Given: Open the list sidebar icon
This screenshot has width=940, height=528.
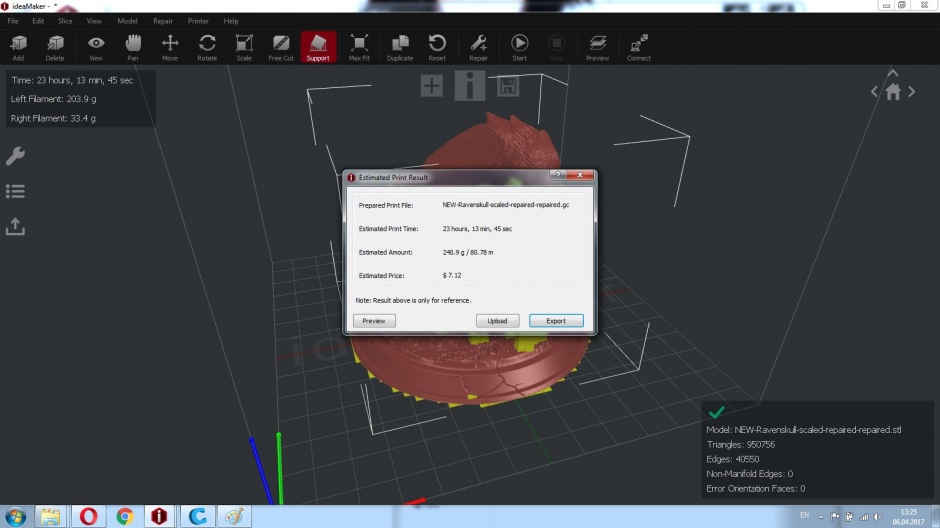Looking at the screenshot, I should pos(15,191).
